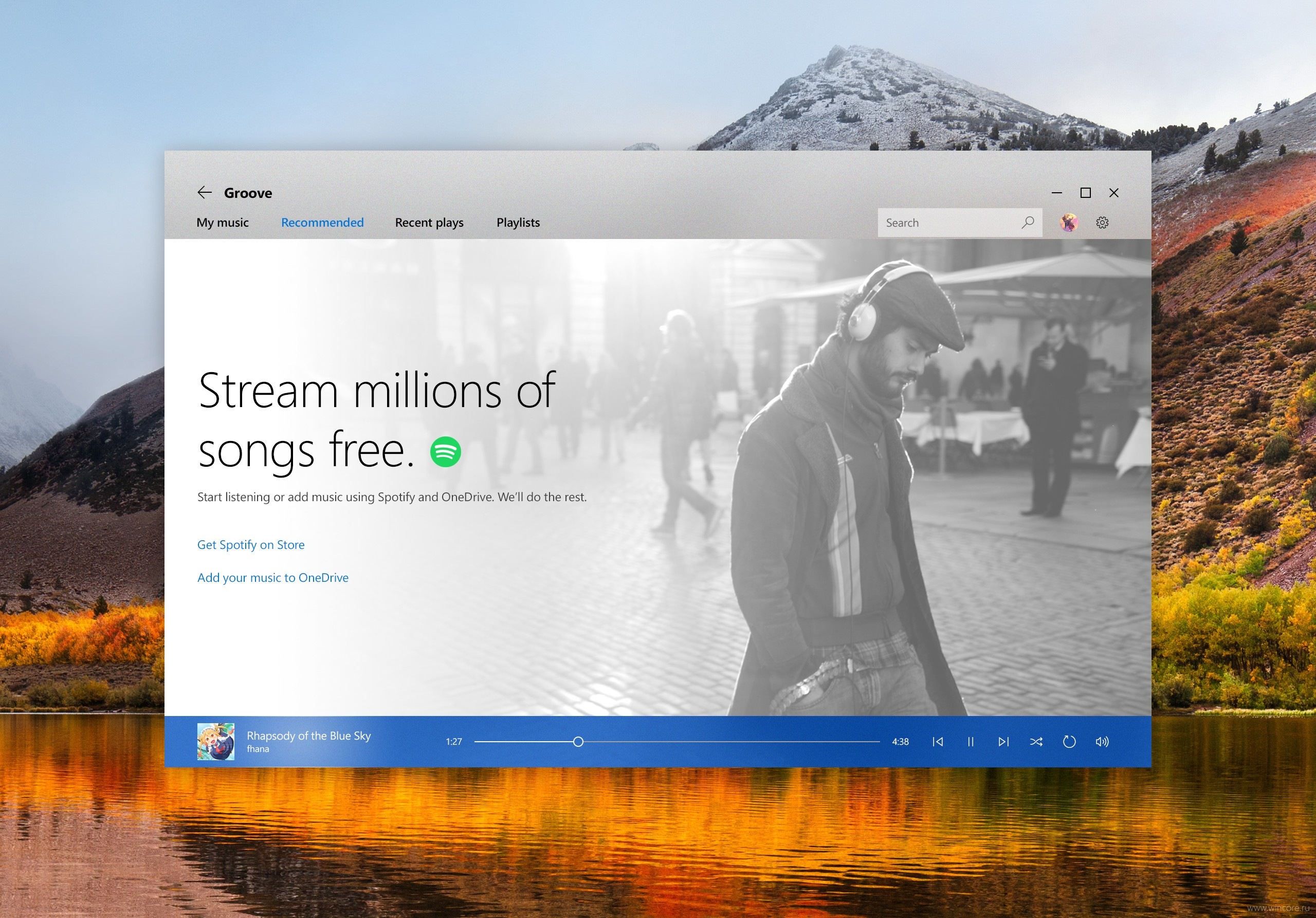Go back using the arrow beside Groove
1316x918 pixels.
tap(205, 193)
